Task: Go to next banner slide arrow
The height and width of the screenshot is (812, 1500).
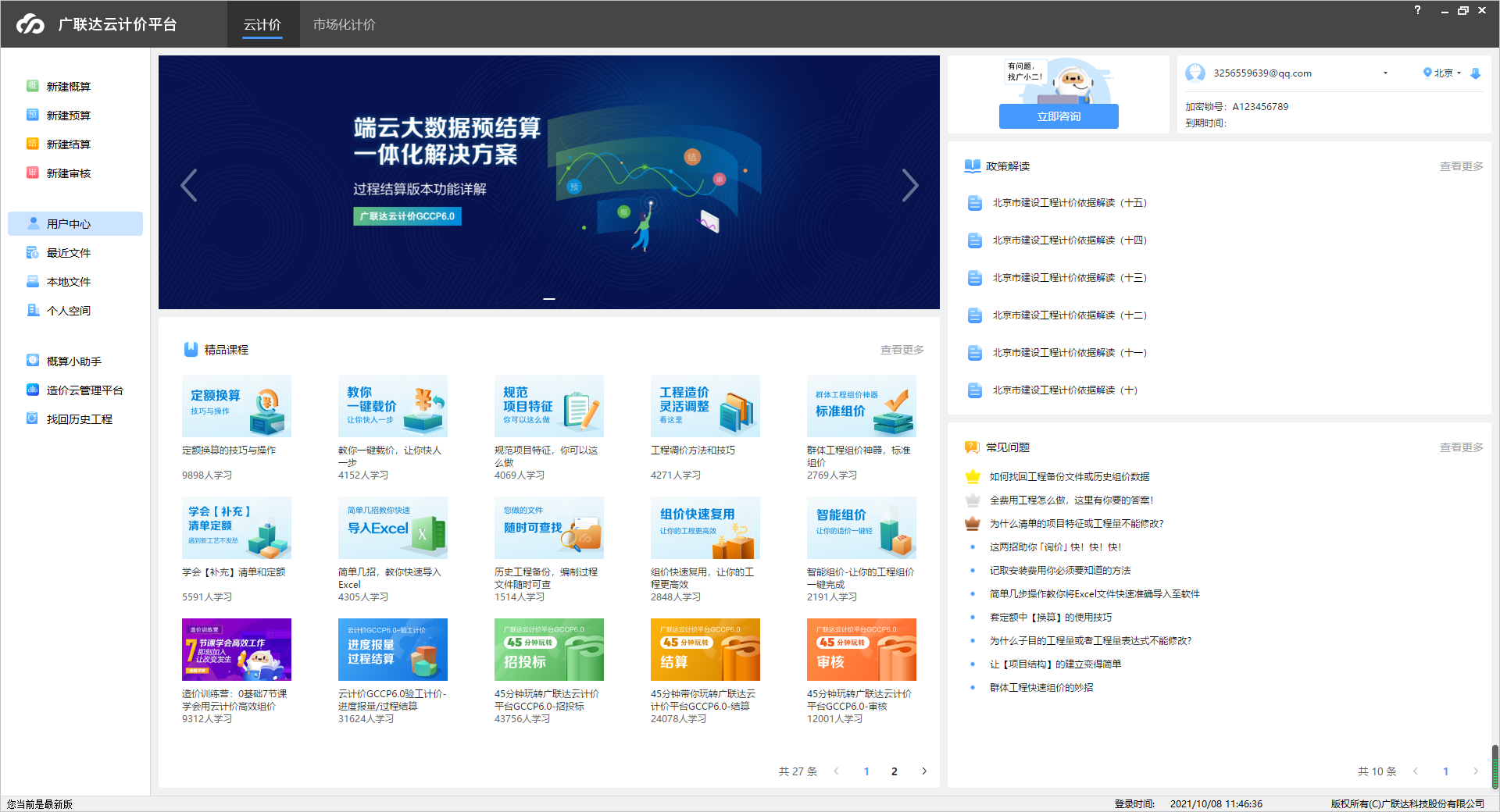Action: (910, 185)
